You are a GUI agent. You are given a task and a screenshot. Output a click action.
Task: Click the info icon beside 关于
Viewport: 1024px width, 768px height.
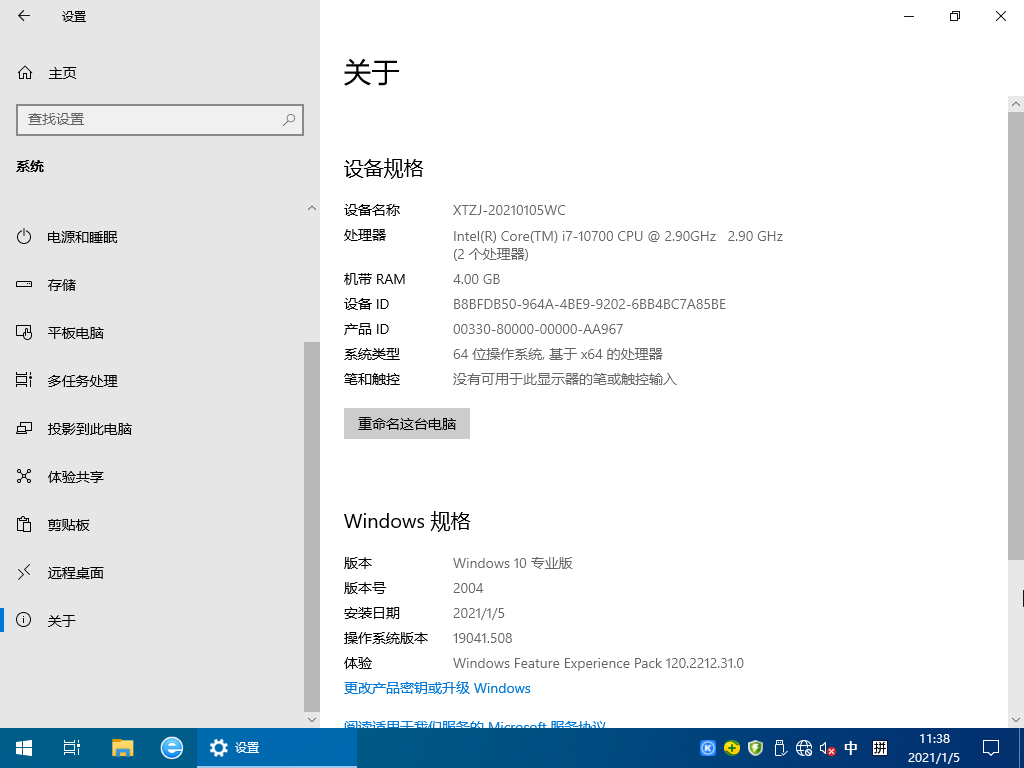(x=24, y=620)
